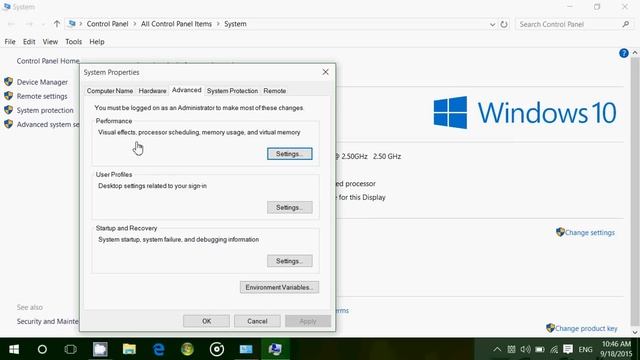Launch Microsoft Edge from taskbar
The width and height of the screenshot is (640, 360).
[x=158, y=349]
